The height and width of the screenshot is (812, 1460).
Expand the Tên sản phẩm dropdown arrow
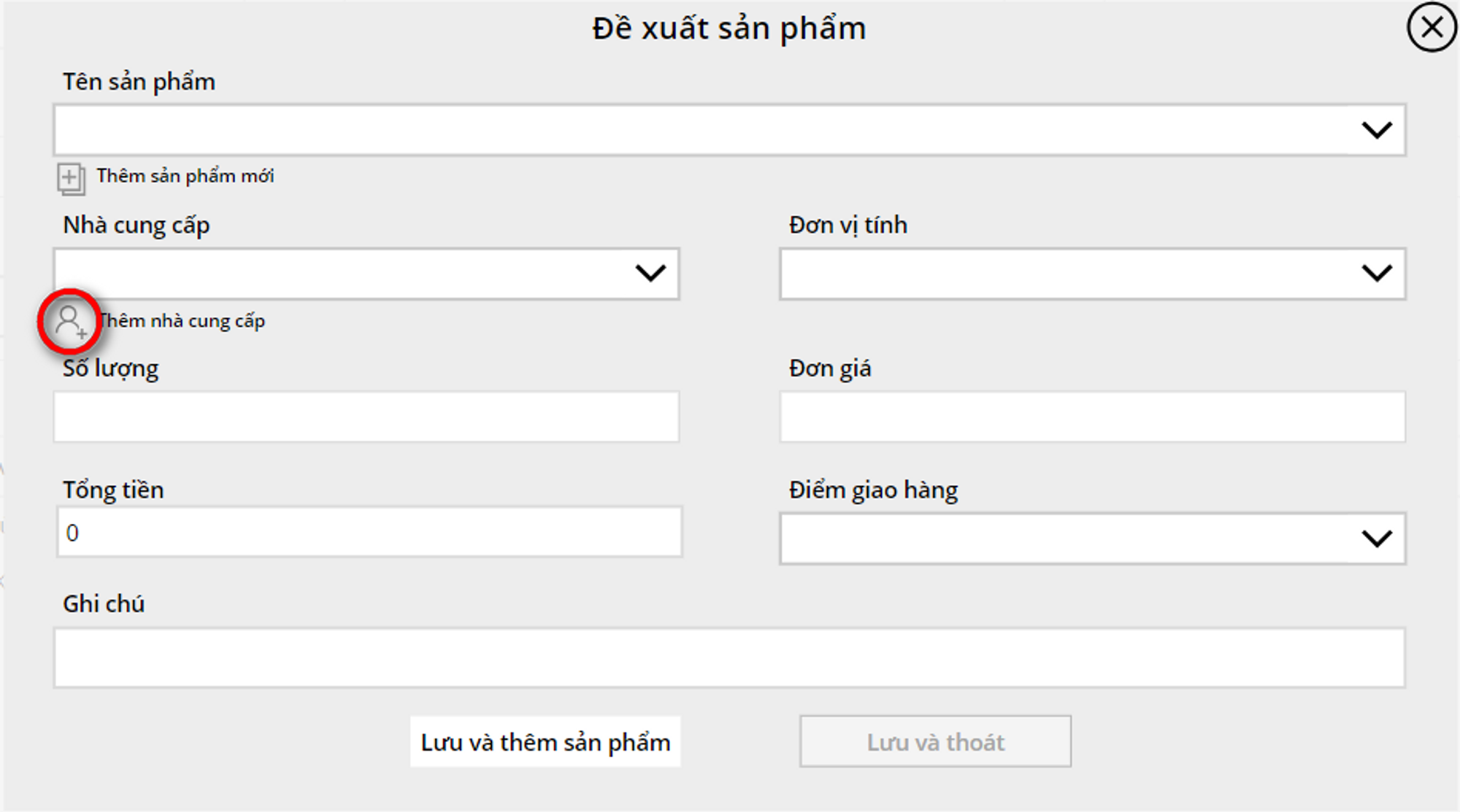tap(1376, 131)
